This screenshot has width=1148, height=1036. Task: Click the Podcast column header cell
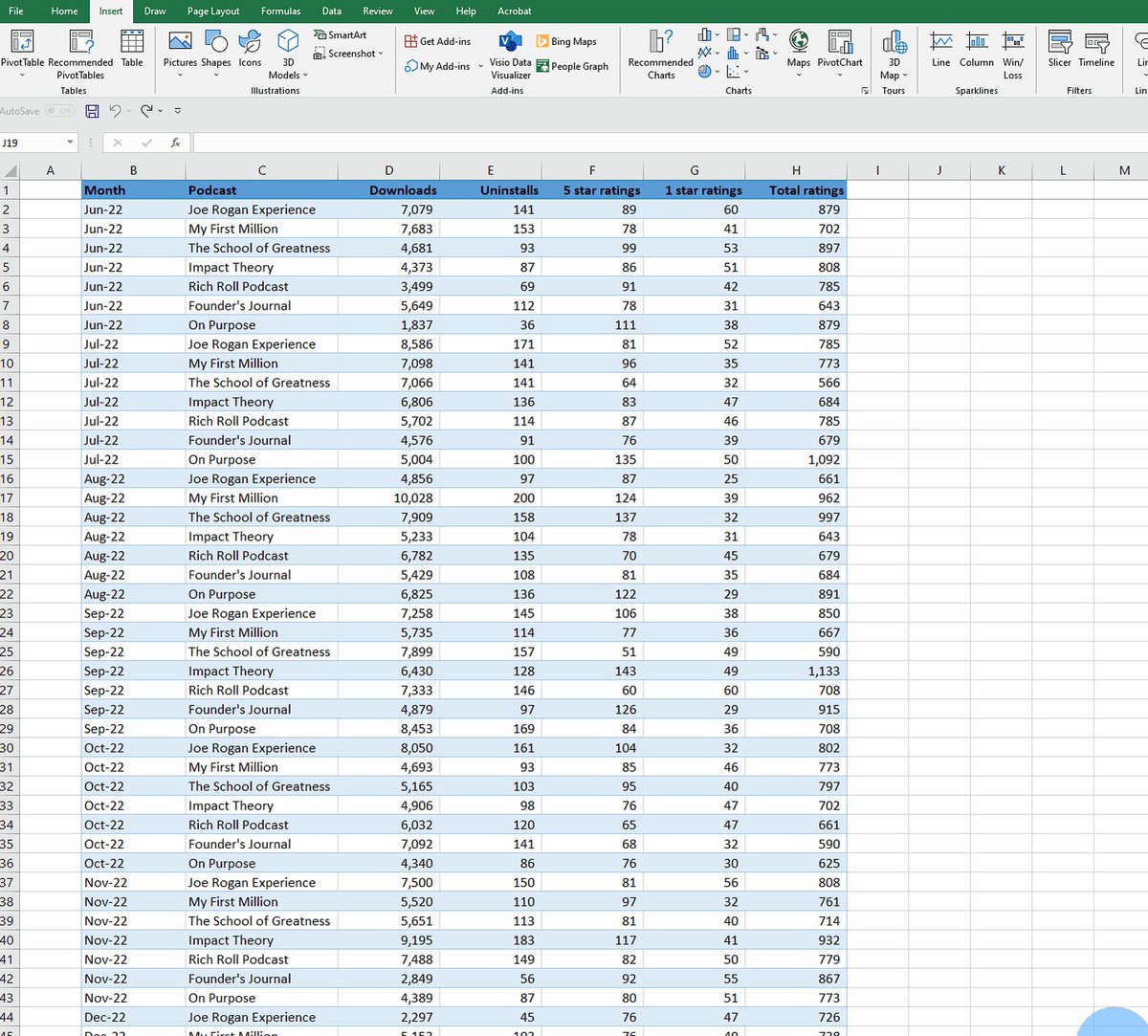point(262,190)
